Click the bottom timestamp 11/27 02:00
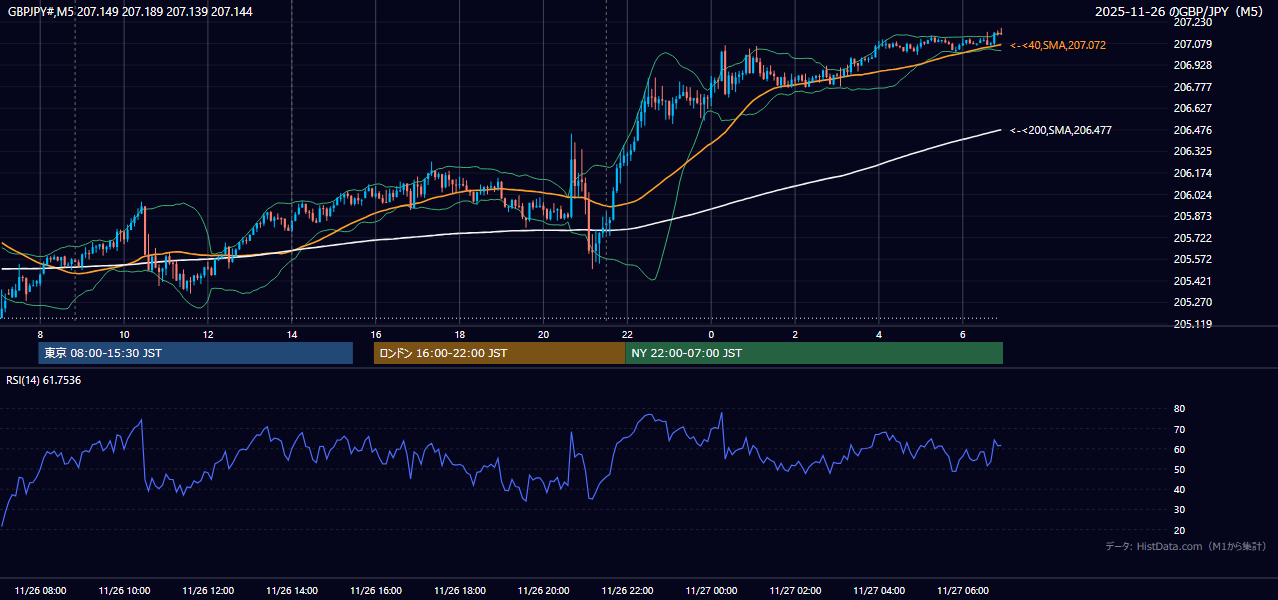This screenshot has width=1278, height=600. point(795,591)
